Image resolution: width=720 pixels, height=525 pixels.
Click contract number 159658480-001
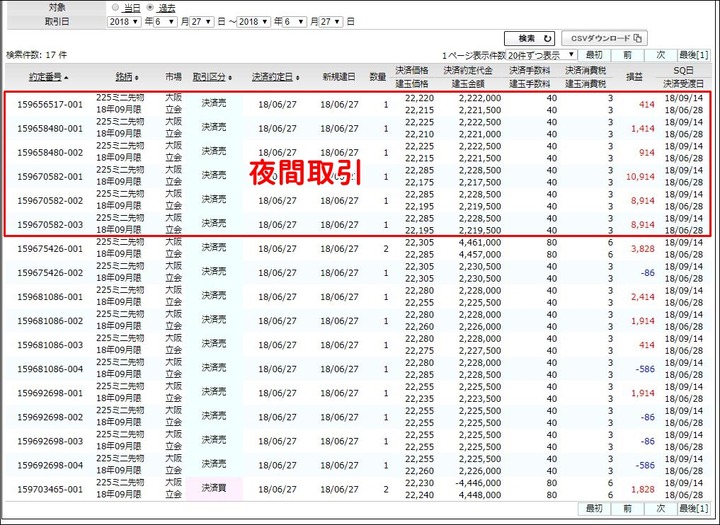point(50,129)
